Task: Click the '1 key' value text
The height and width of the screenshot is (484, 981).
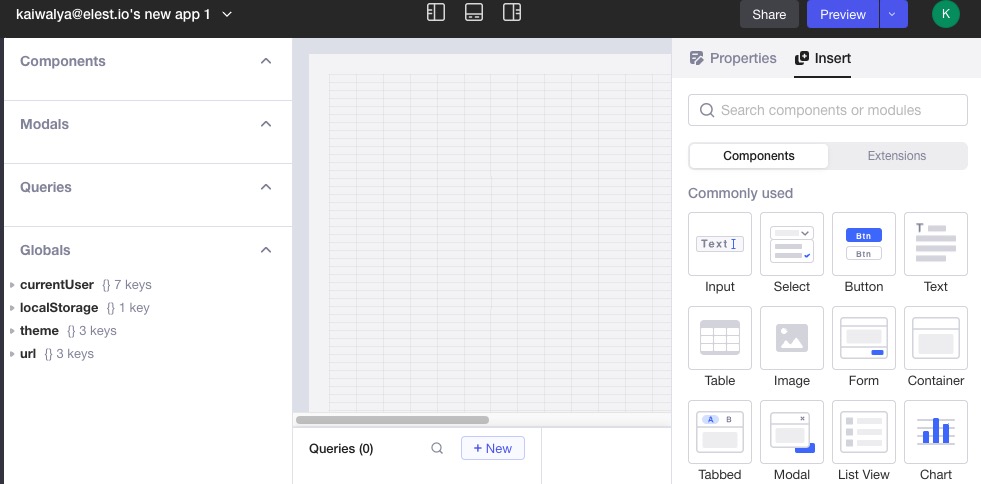Action: (134, 308)
